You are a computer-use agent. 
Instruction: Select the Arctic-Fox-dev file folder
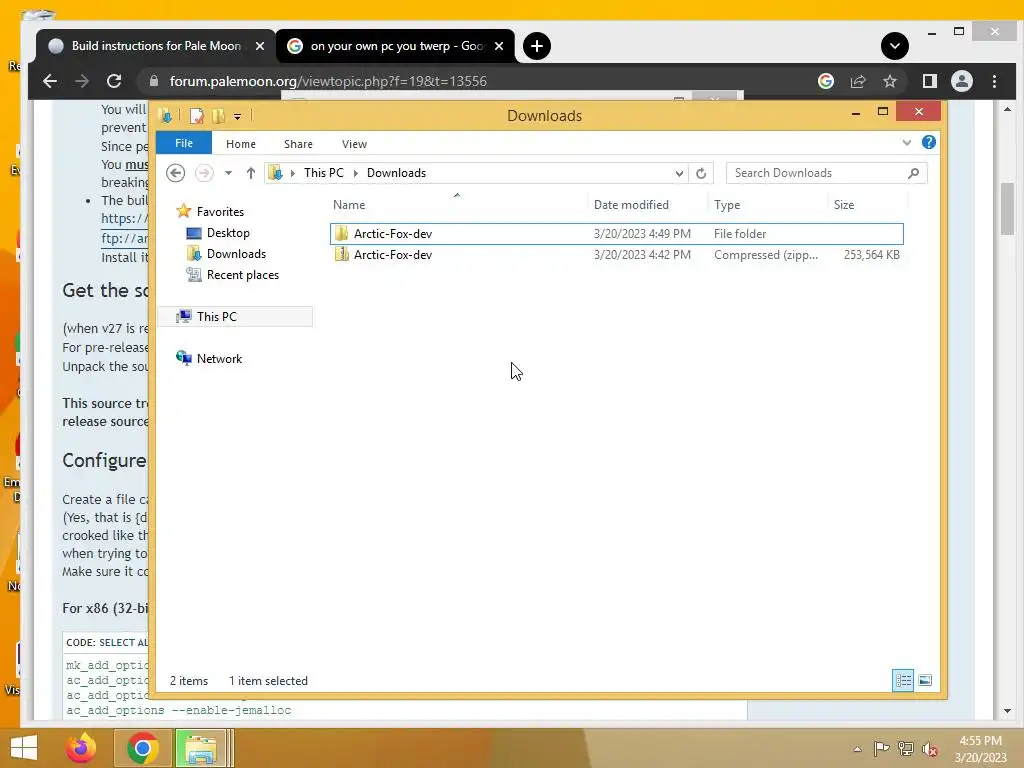(x=616, y=234)
